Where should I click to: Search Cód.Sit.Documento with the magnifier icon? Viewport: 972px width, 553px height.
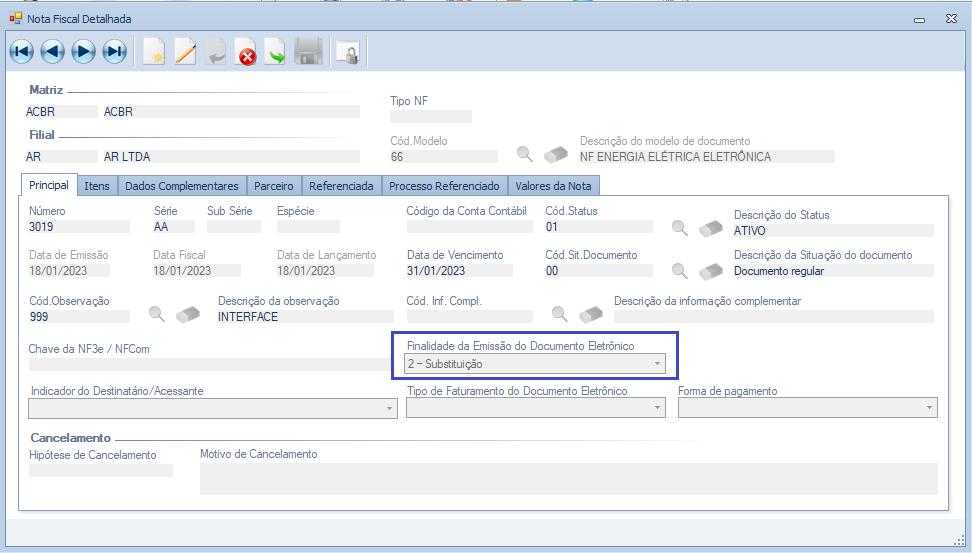click(x=679, y=270)
